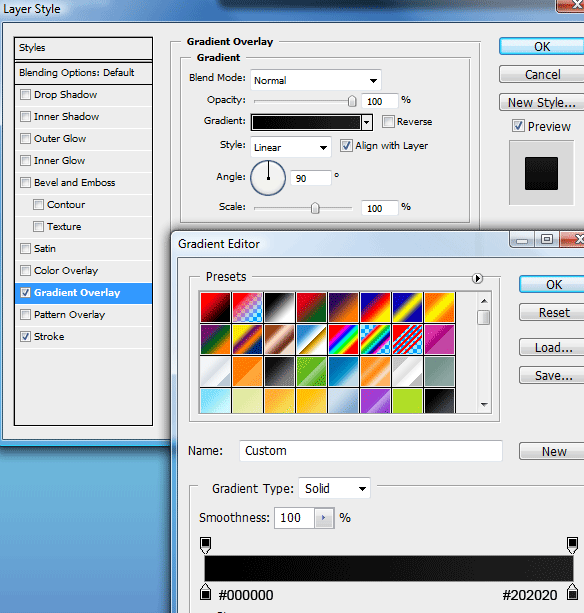This screenshot has width=584, height=613.
Task: Choose the rainbow spectrum gradient preset
Action: tap(343, 339)
